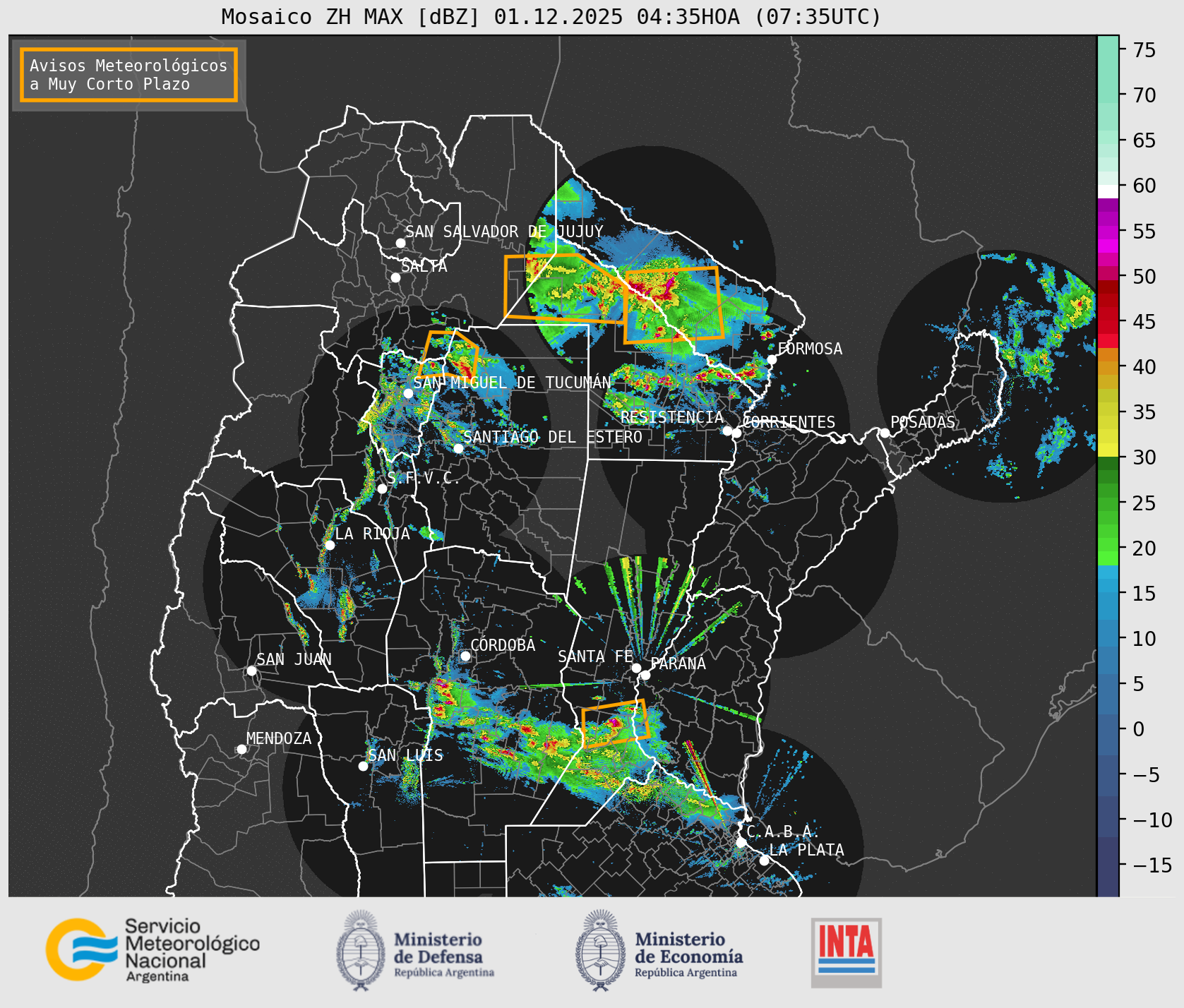Select the SAN SALVADOR DE JUJUY label
The image size is (1184, 1008).
(504, 232)
